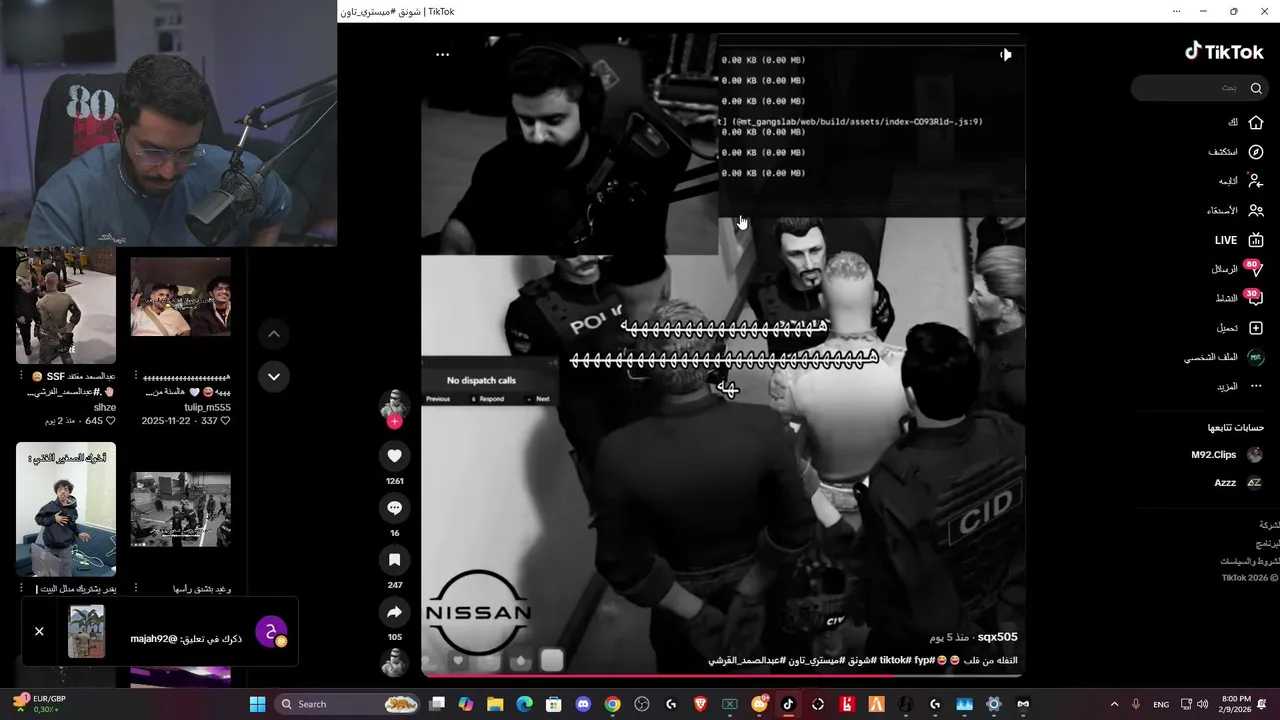Open the M92.Clips followed account

coord(1227,455)
